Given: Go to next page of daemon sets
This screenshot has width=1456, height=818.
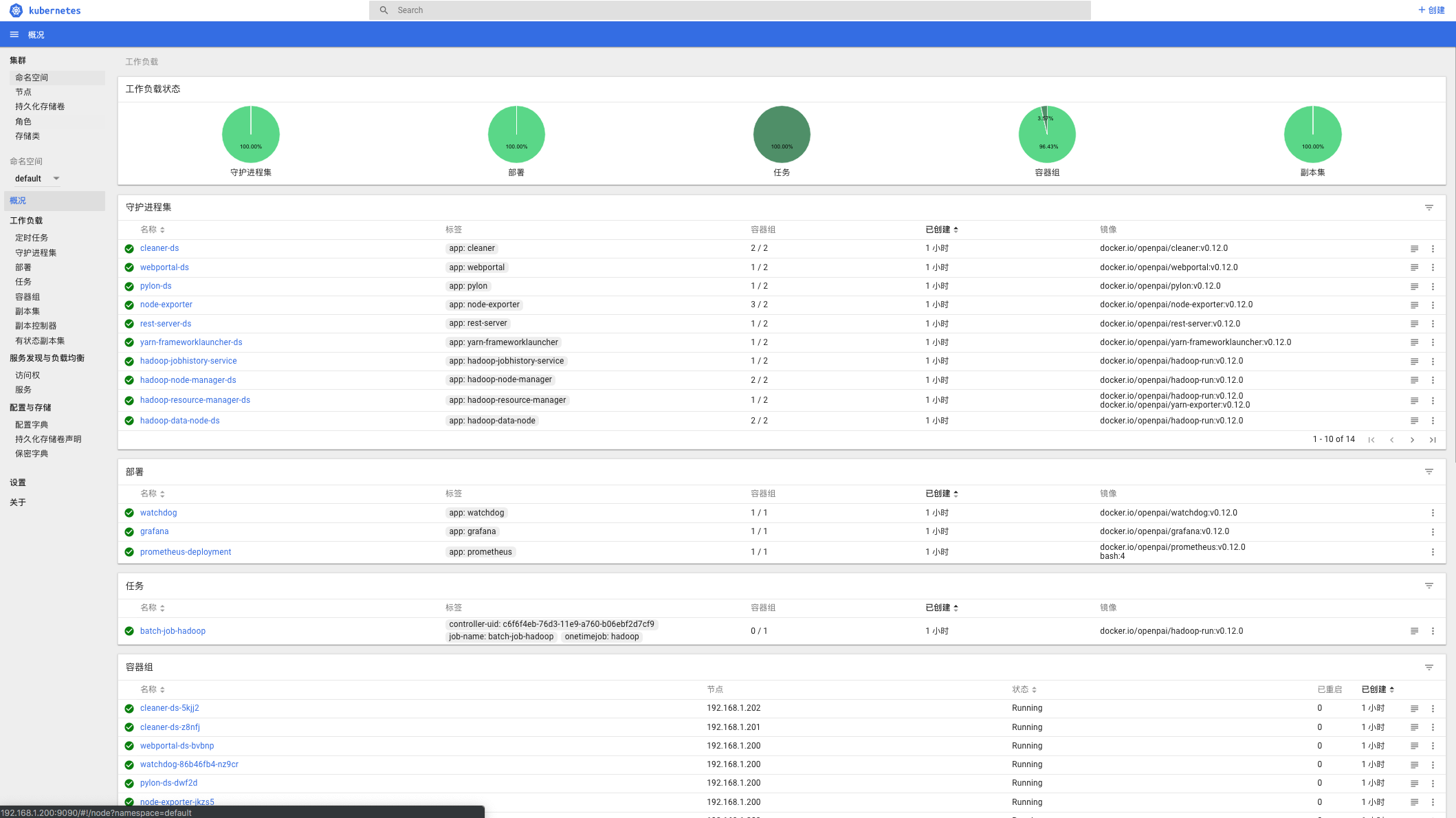Looking at the screenshot, I should (x=1412, y=440).
